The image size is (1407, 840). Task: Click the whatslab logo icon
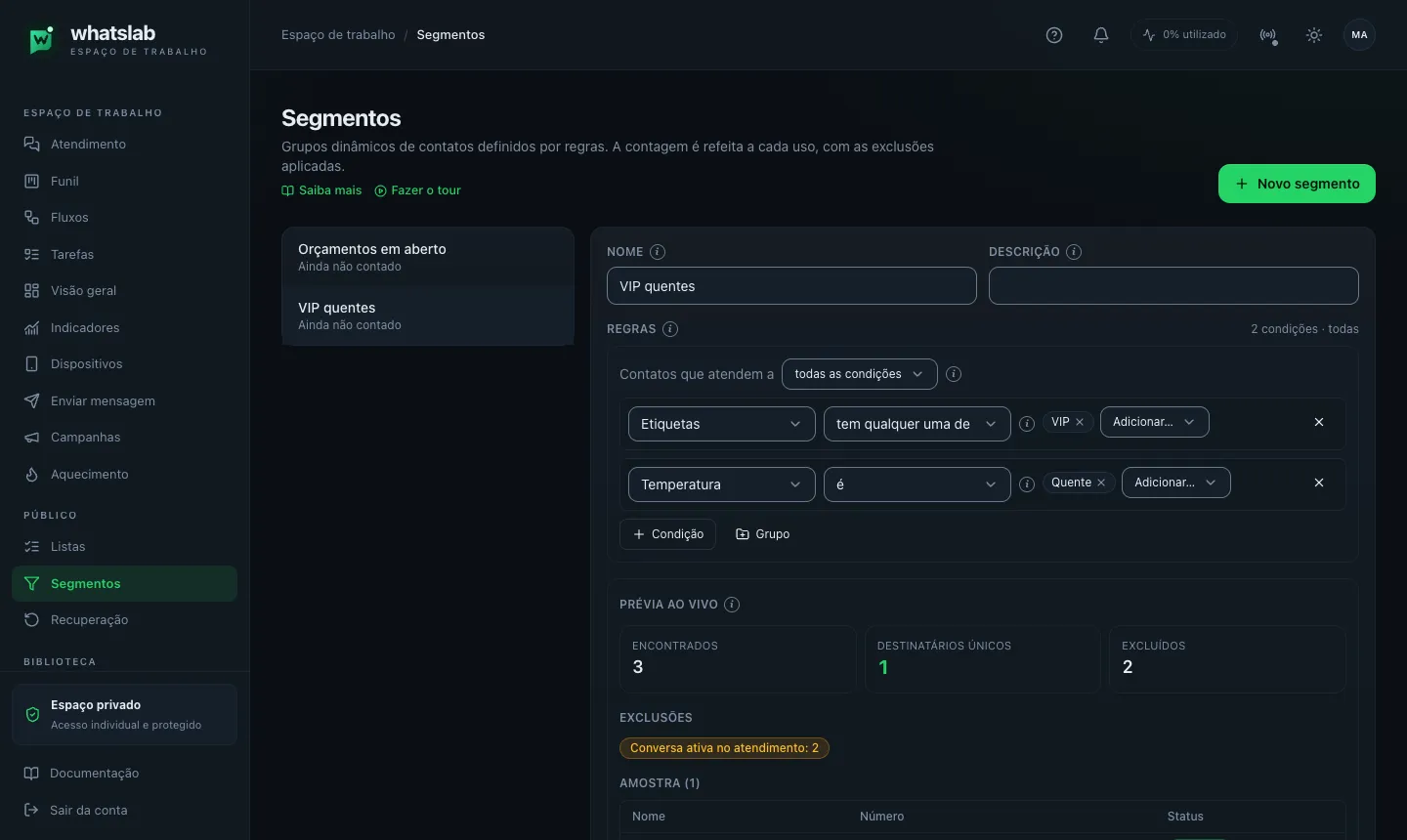[41, 40]
